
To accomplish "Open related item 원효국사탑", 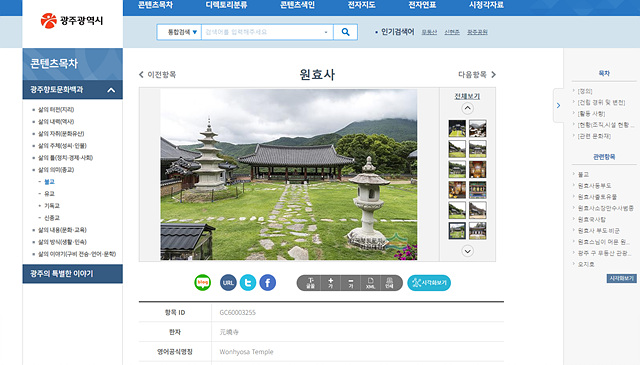I will tap(592, 219).
